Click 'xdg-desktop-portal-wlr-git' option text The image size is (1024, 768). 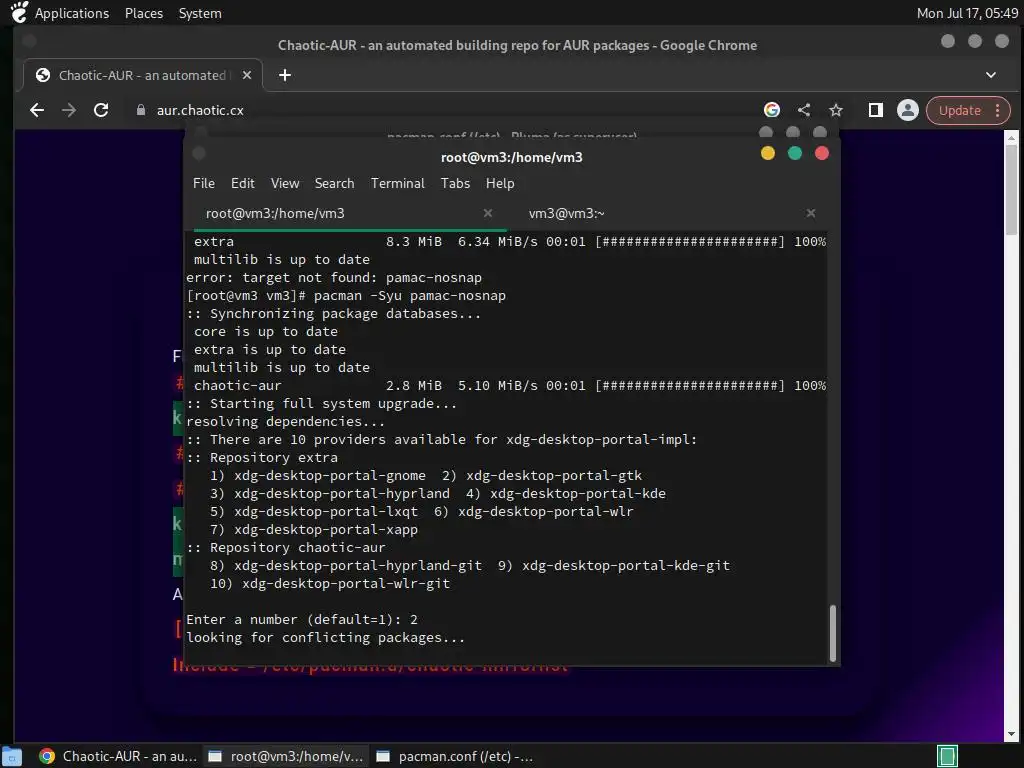pyautogui.click(x=346, y=584)
